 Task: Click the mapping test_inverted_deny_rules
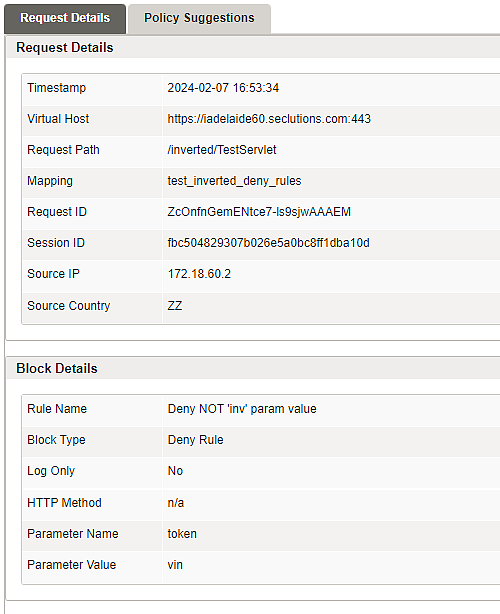click(234, 181)
